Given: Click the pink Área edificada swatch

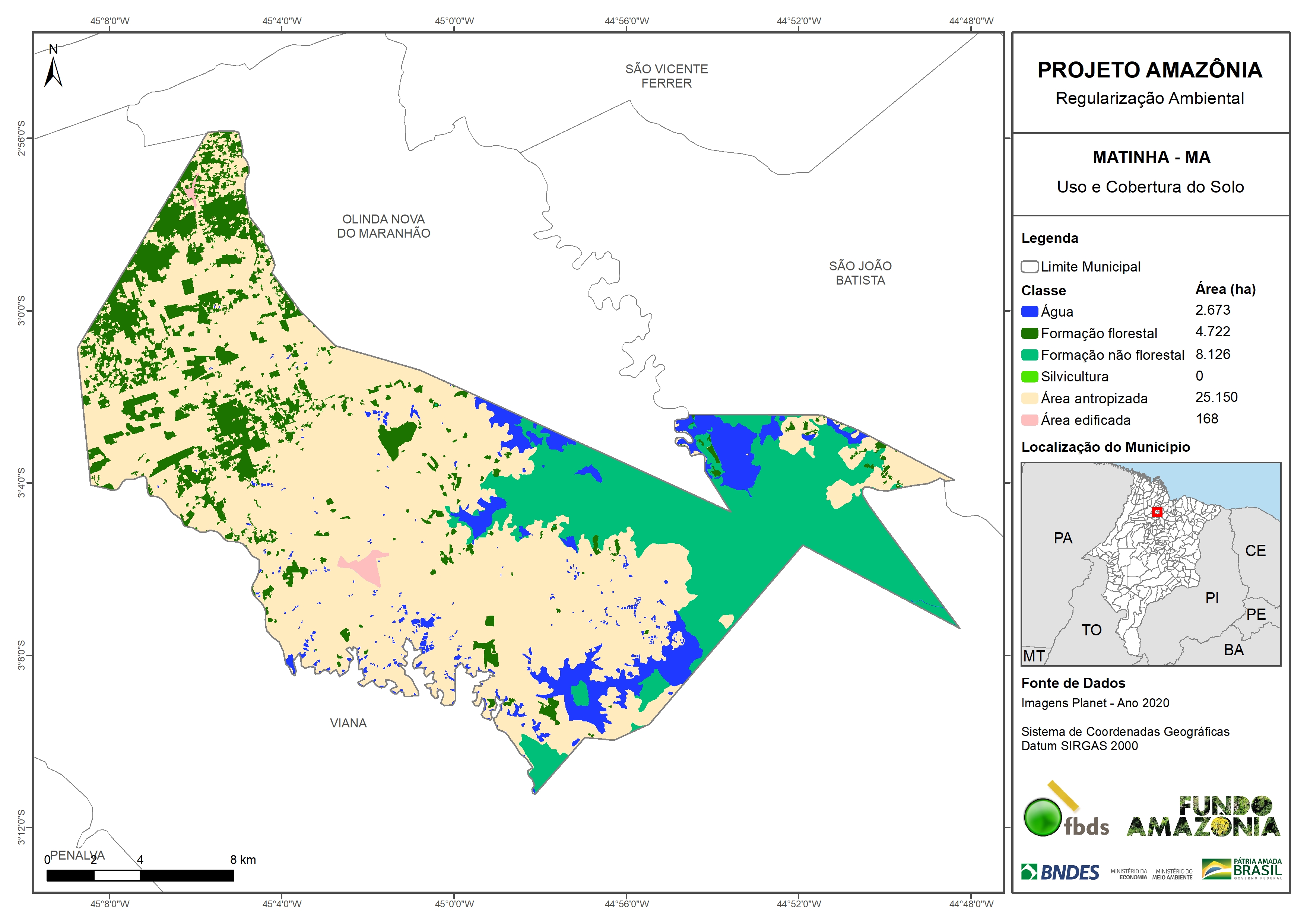Looking at the screenshot, I should pos(1029,420).
